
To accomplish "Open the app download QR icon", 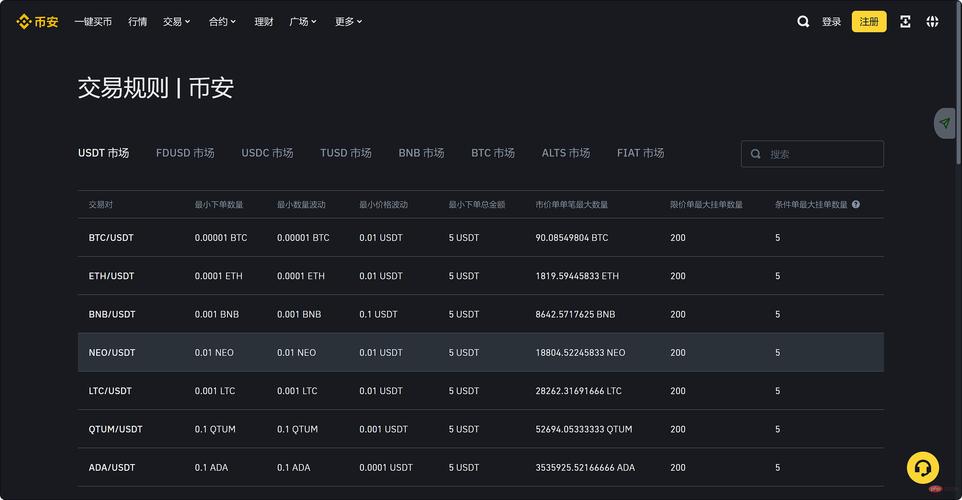I will tap(905, 21).
